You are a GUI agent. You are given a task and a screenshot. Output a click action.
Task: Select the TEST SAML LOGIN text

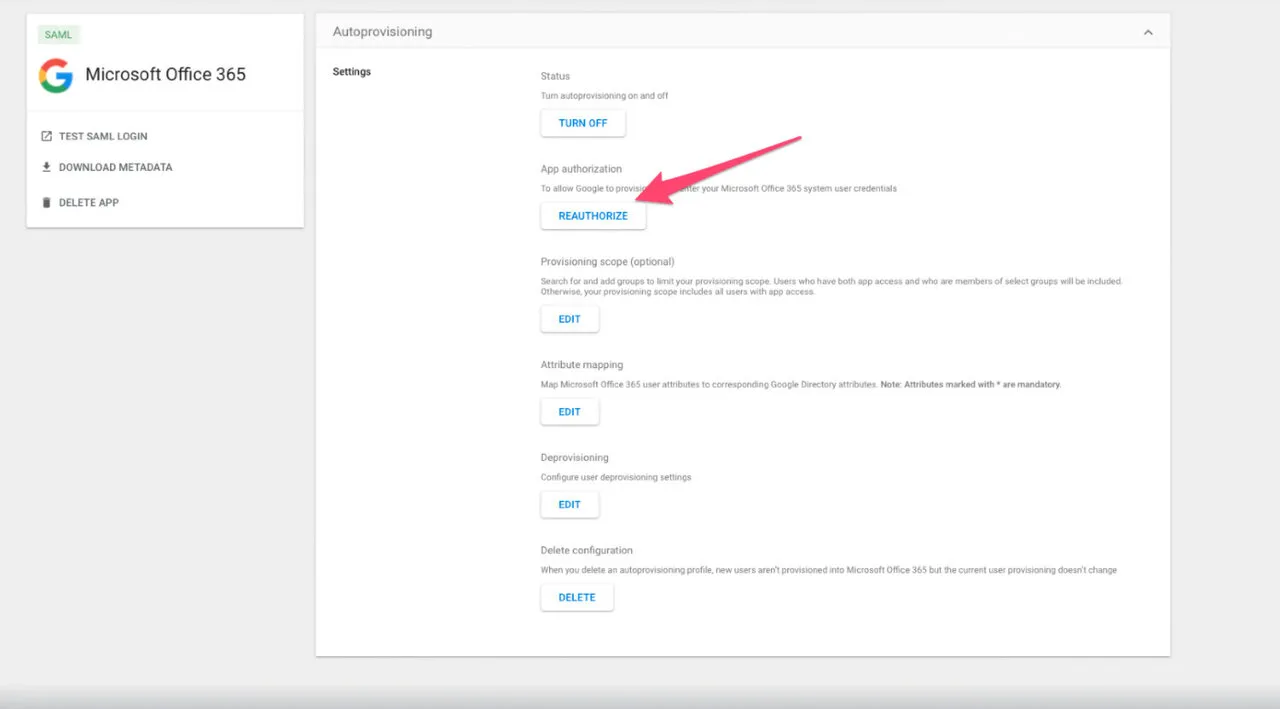tap(103, 136)
